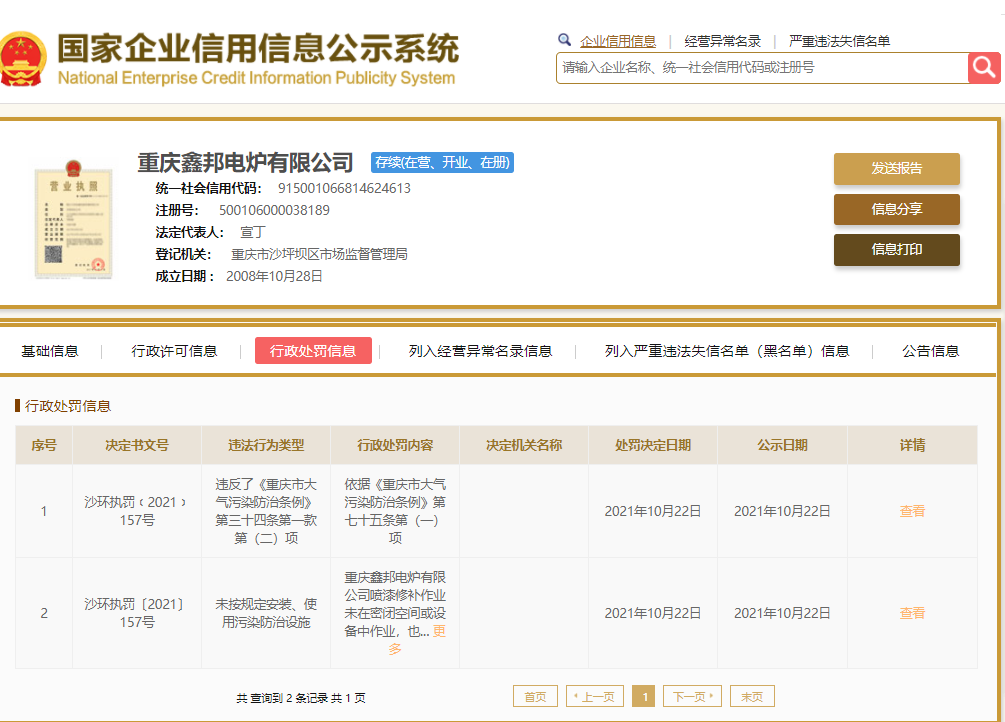Open the 列入经营异常名录信息 tab
This screenshot has width=1005, height=722.
tap(480, 351)
